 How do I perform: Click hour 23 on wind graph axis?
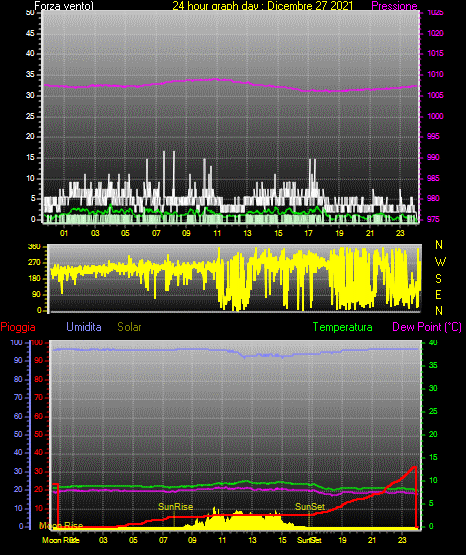tap(400, 233)
